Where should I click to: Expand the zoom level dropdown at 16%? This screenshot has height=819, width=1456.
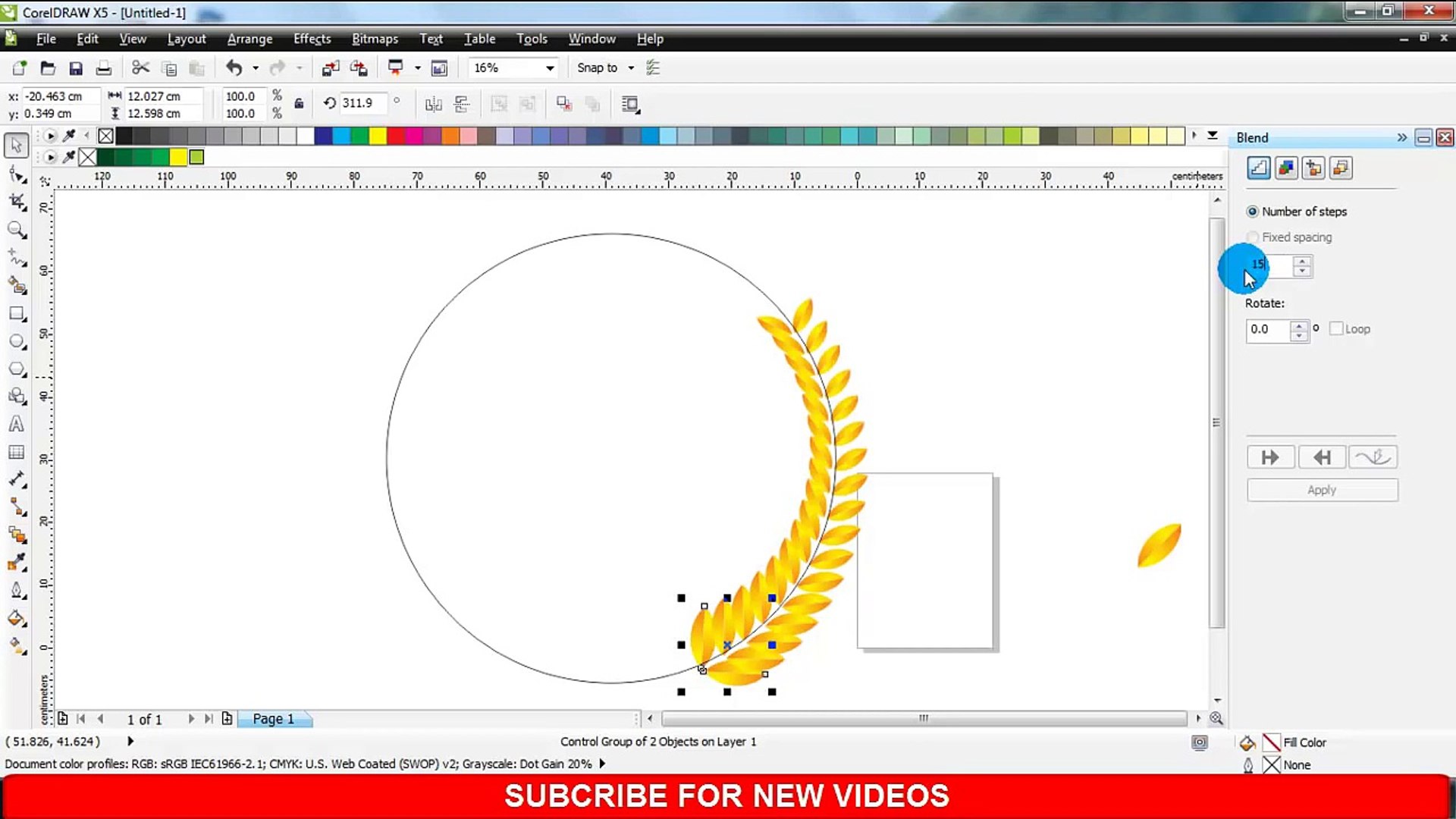click(x=548, y=68)
